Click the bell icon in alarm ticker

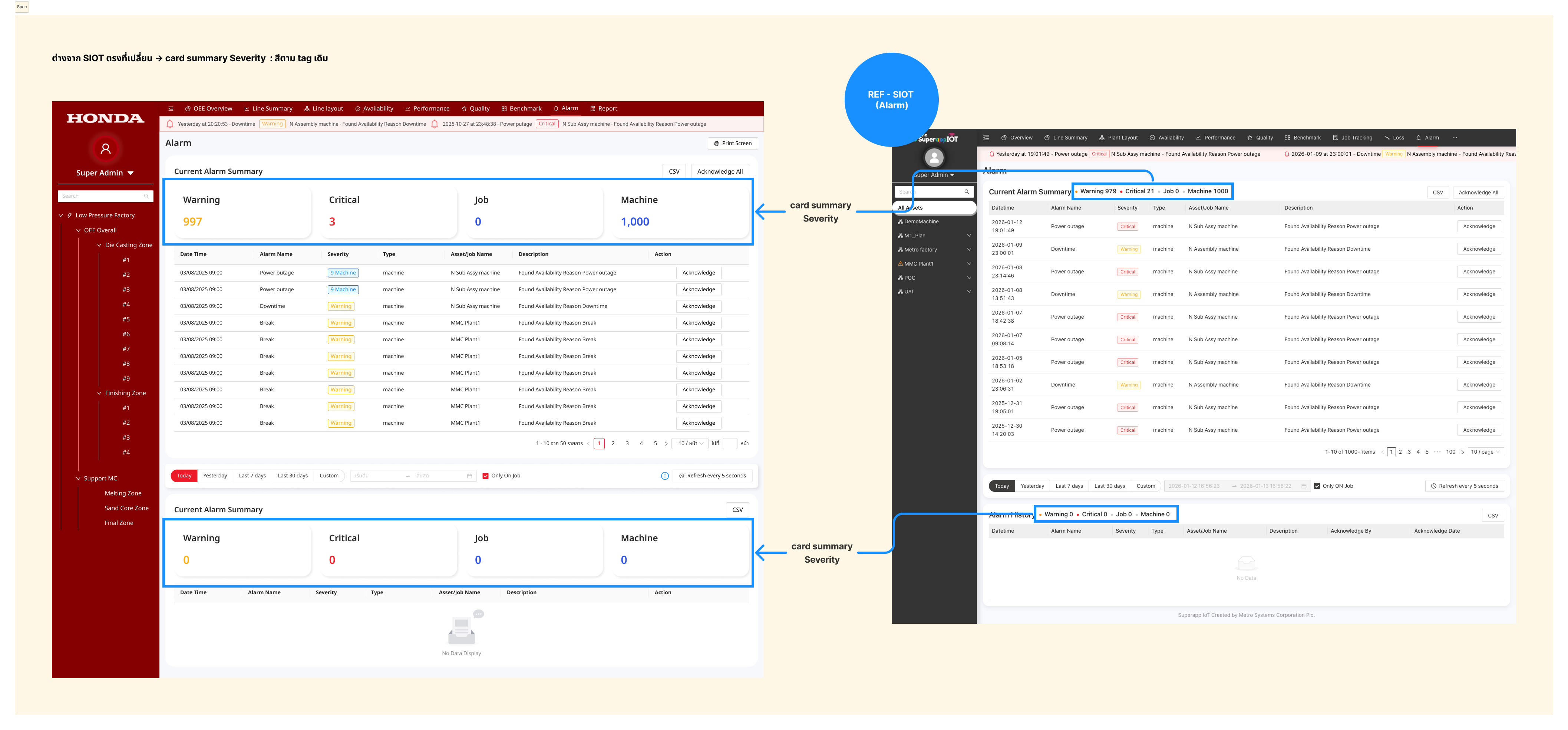(170, 124)
